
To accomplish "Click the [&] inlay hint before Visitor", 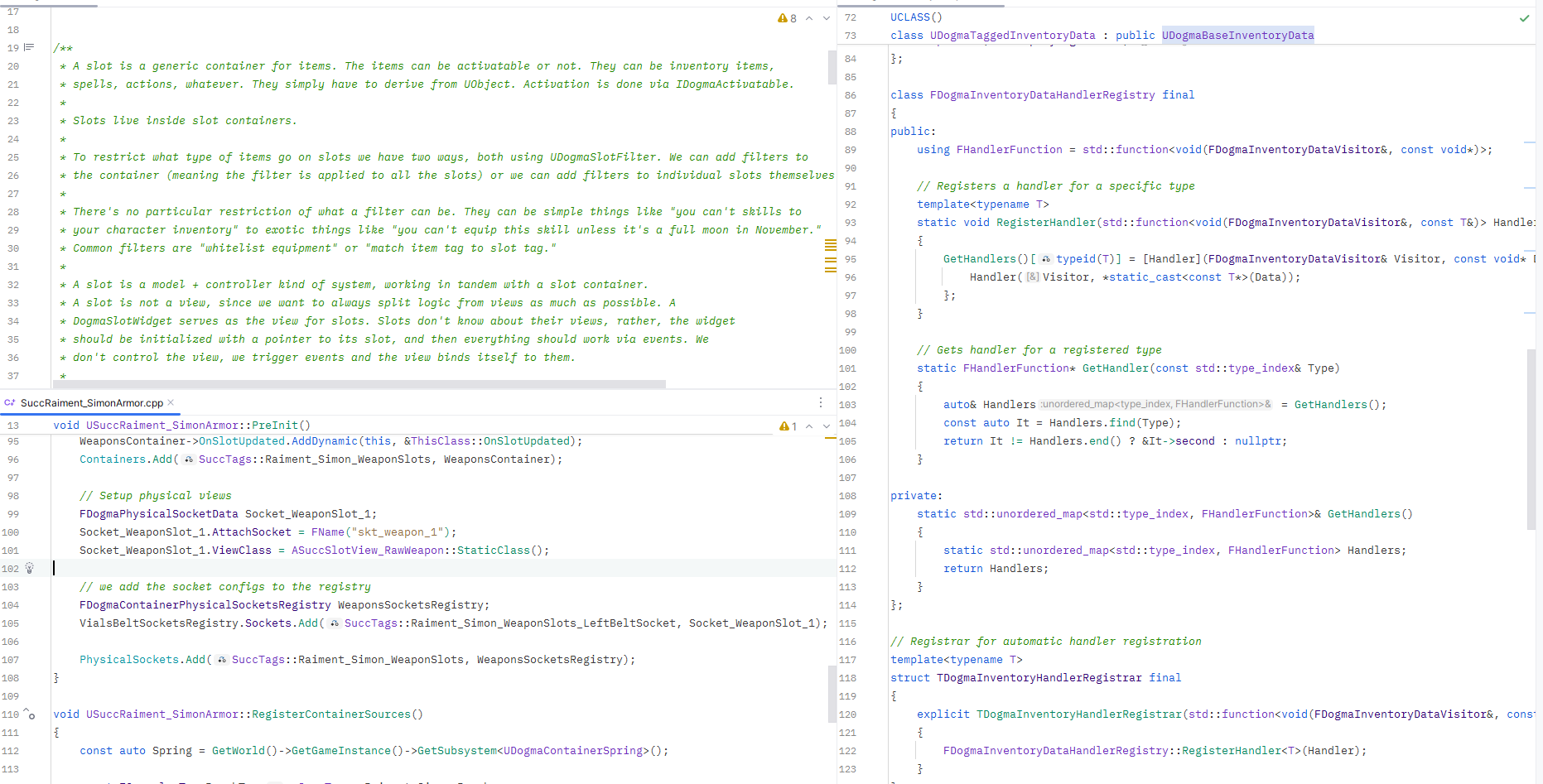I will [1033, 277].
